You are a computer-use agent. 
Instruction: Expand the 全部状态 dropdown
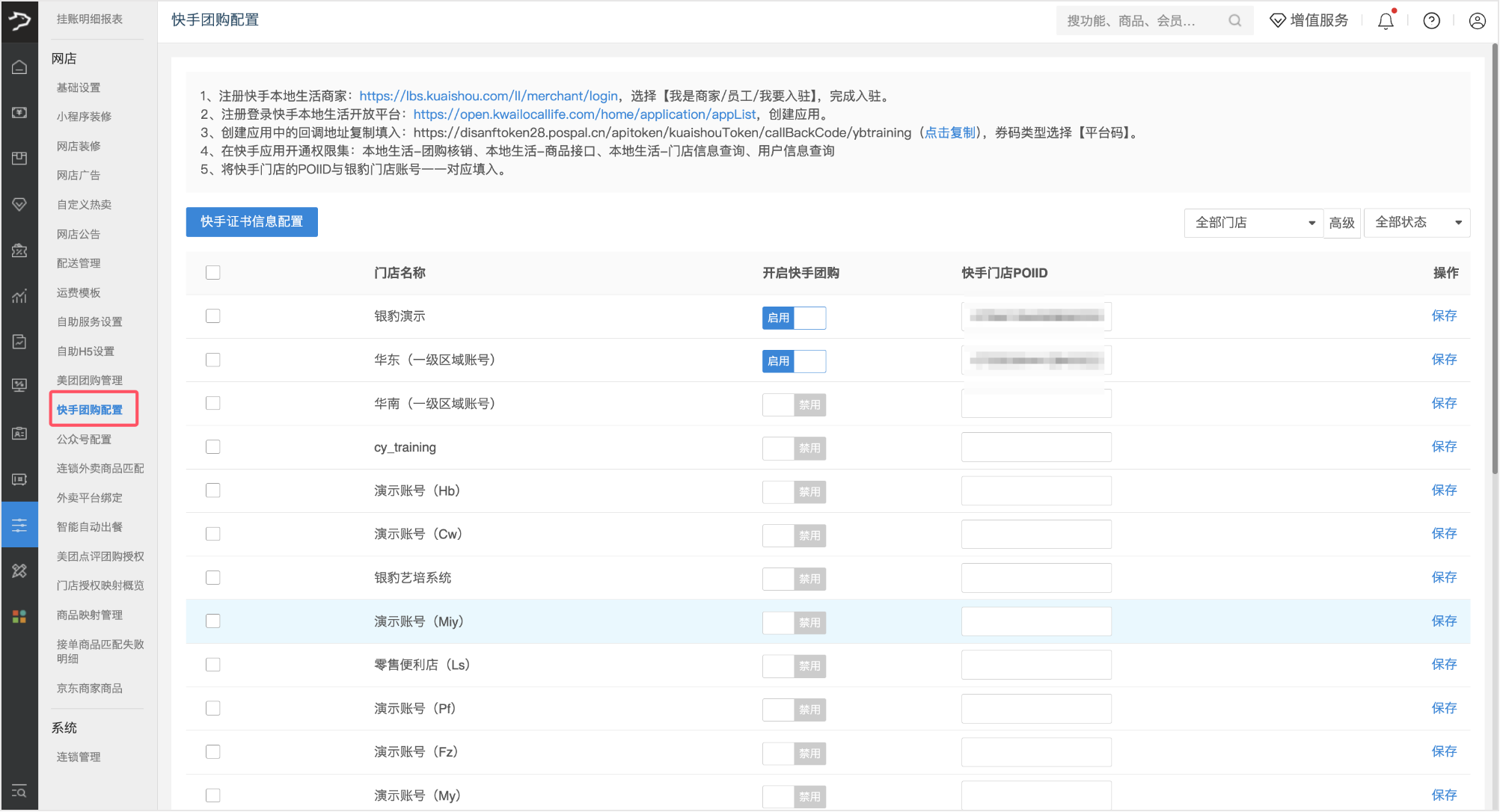[1417, 223]
